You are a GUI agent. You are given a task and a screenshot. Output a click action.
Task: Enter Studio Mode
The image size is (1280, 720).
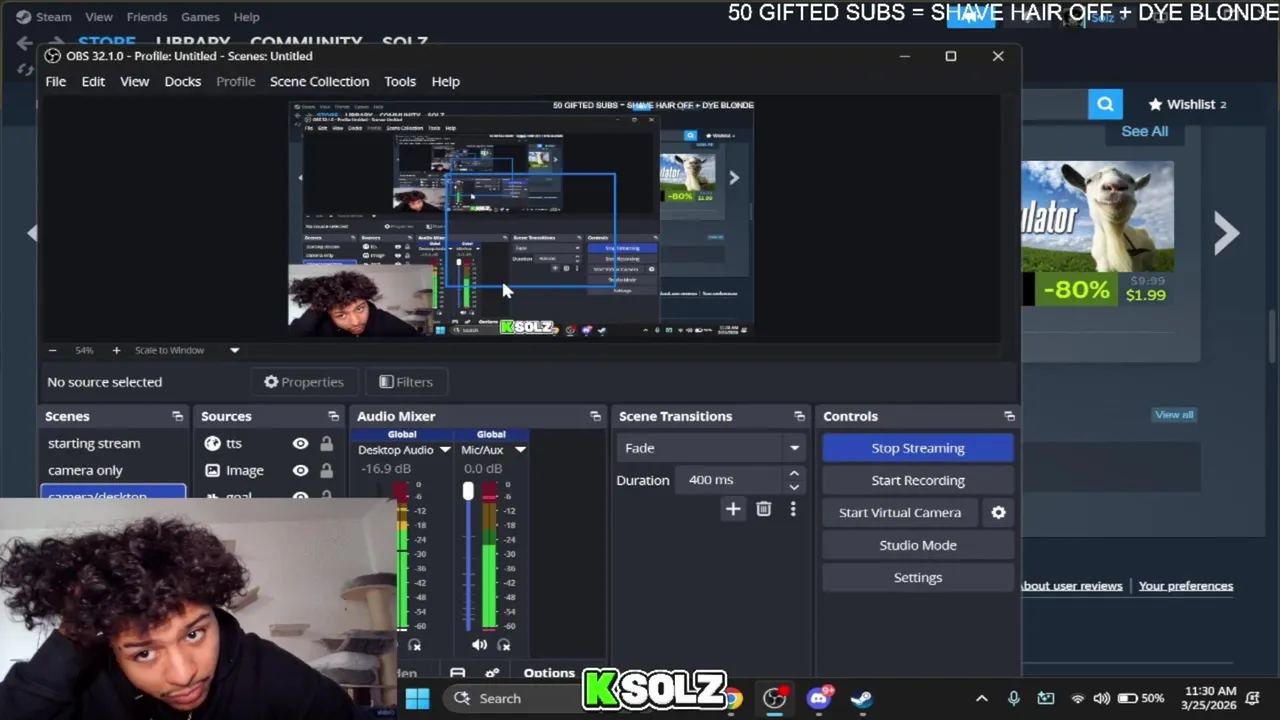point(918,545)
